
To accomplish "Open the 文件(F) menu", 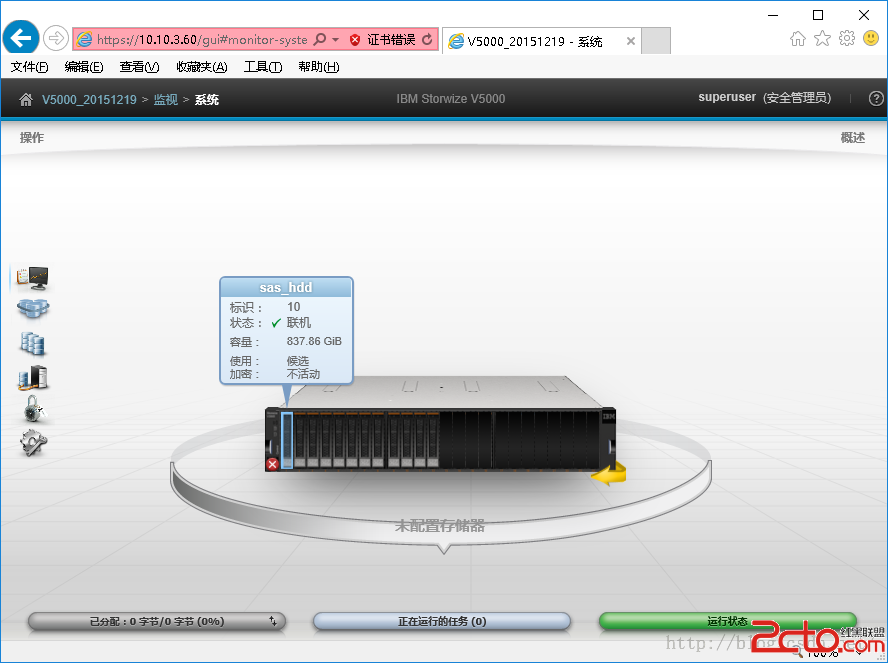I will (29, 67).
